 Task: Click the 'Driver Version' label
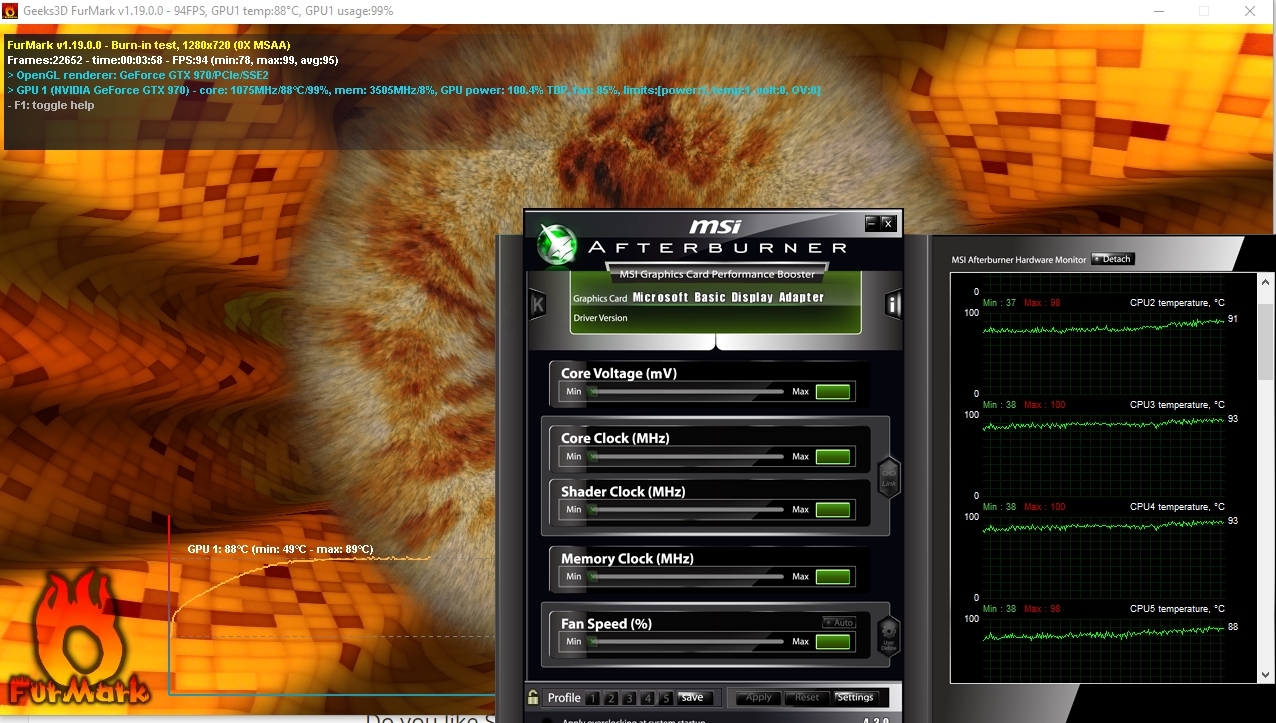click(x=600, y=318)
